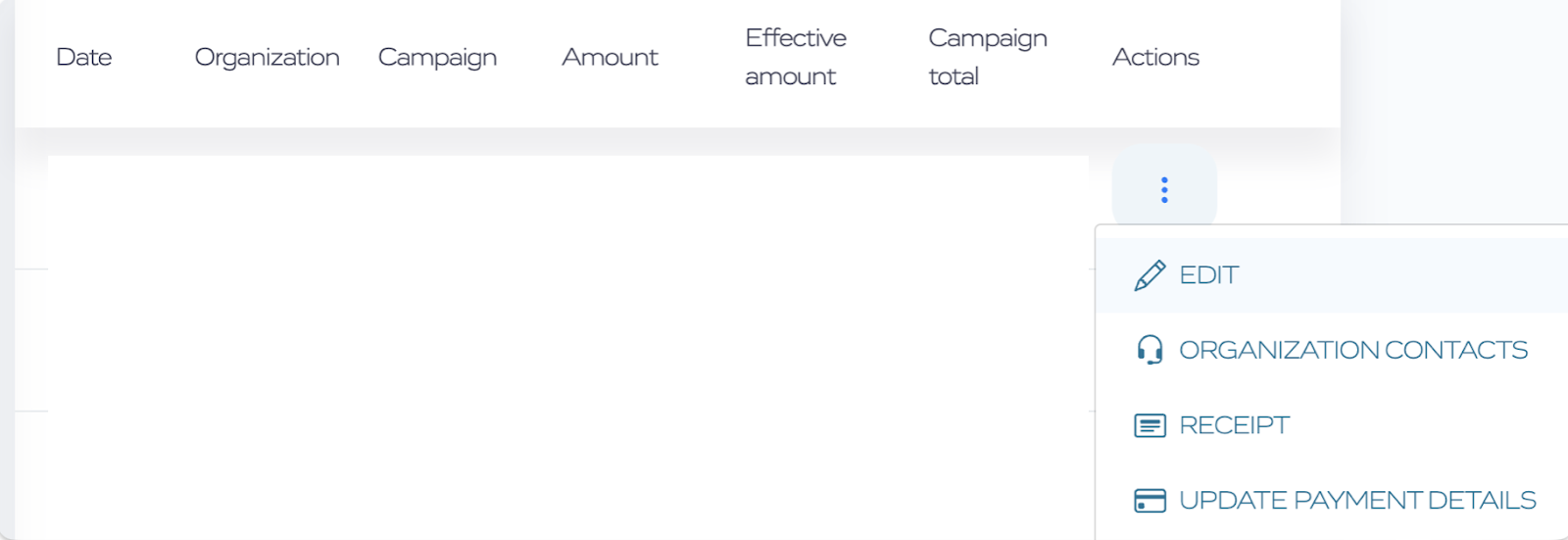Click the receipt document icon
Viewport: 1568px width, 540px height.
pyautogui.click(x=1150, y=425)
